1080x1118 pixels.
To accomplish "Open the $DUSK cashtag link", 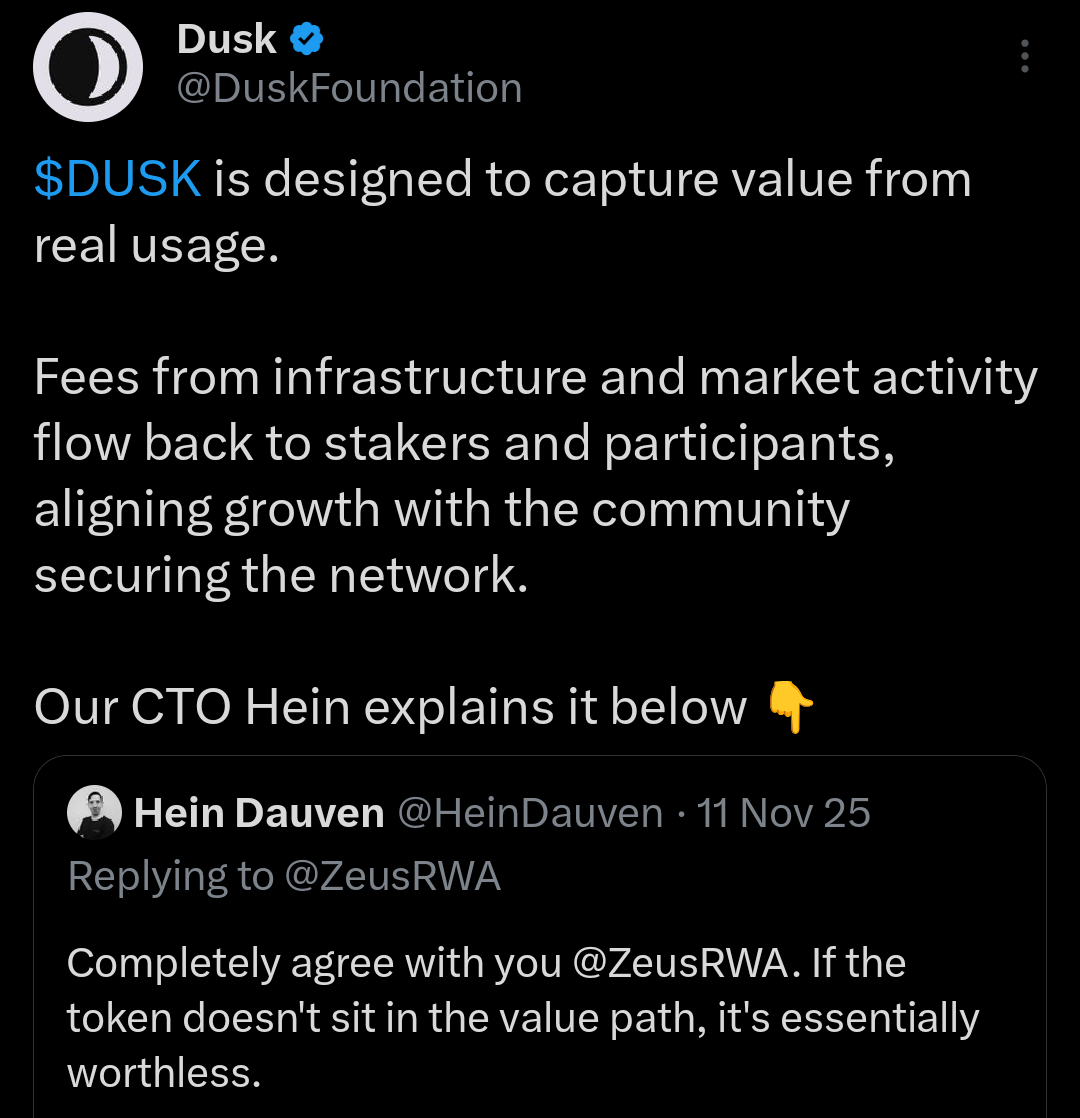I will (118, 180).
